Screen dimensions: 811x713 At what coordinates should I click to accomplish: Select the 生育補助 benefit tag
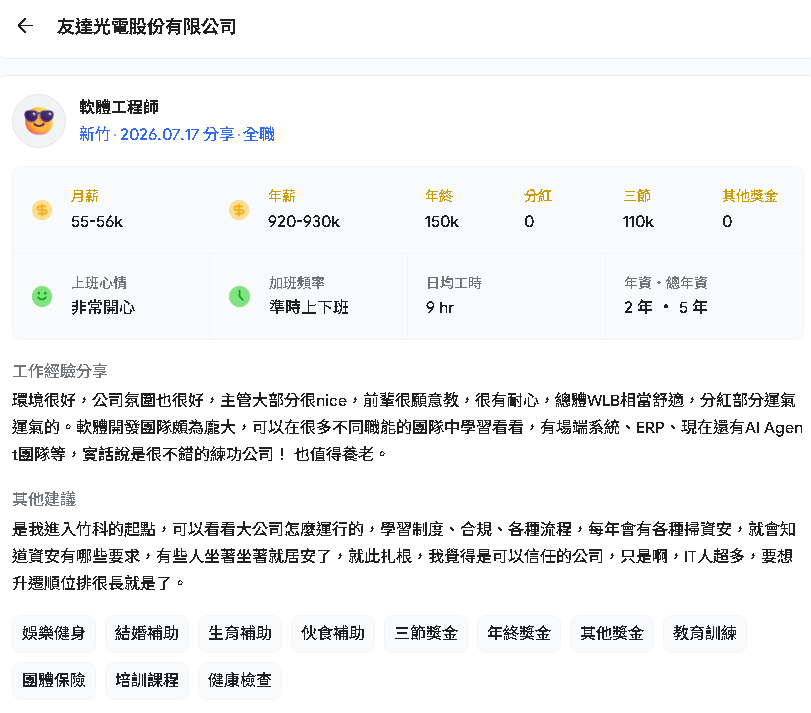[240, 633]
